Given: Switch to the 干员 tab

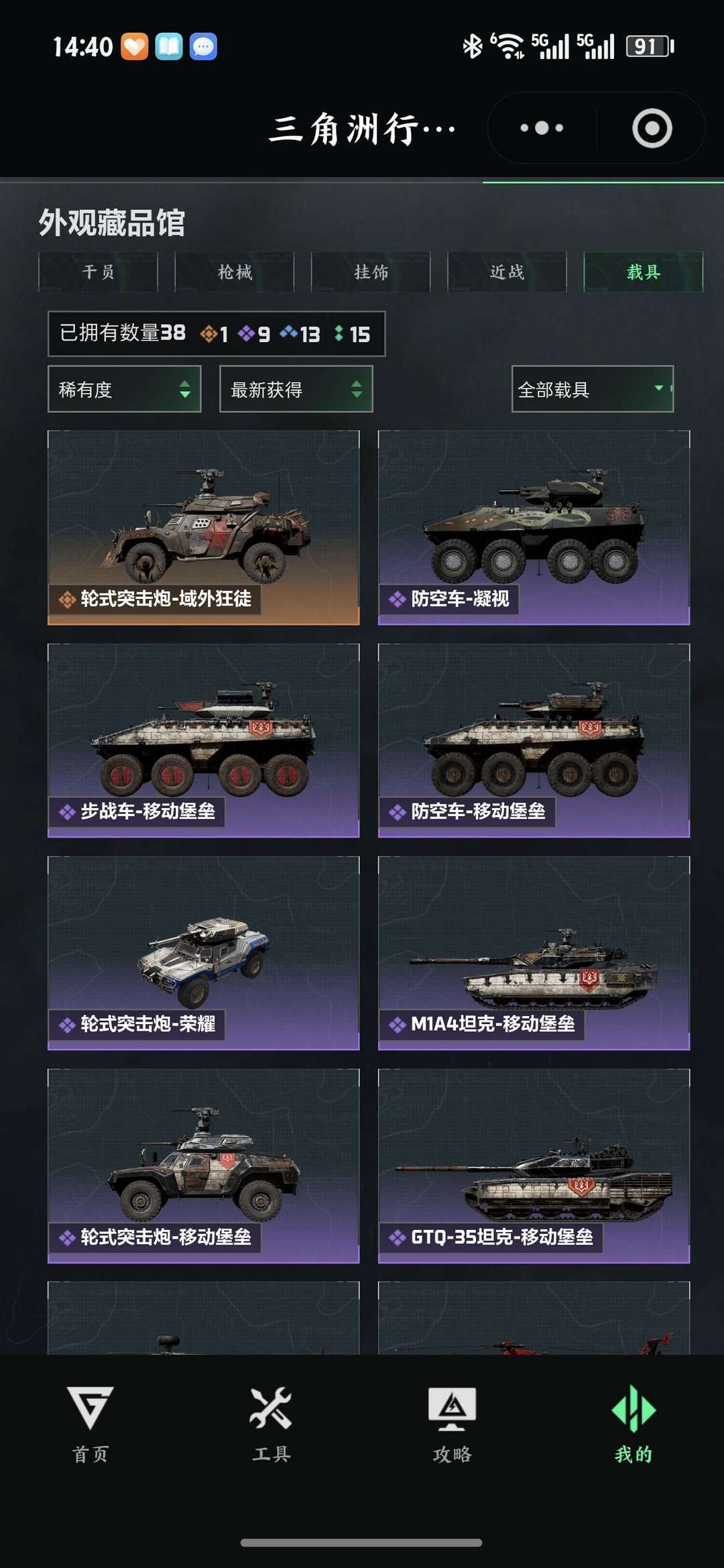Looking at the screenshot, I should (x=98, y=272).
